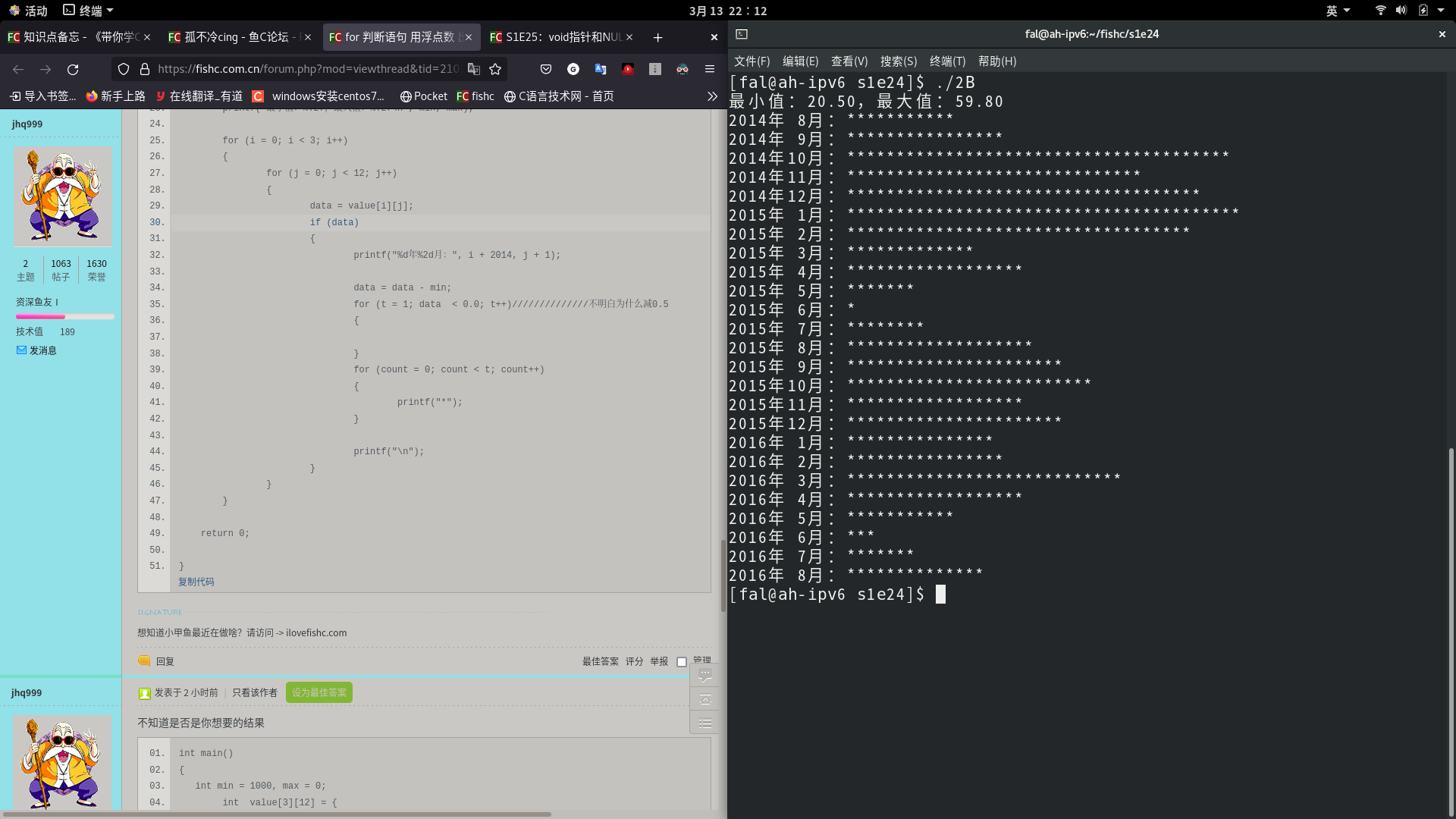This screenshot has width=1456, height=819.
Task: Open terminal 帮助(H) menu
Action: pyautogui.click(x=997, y=61)
